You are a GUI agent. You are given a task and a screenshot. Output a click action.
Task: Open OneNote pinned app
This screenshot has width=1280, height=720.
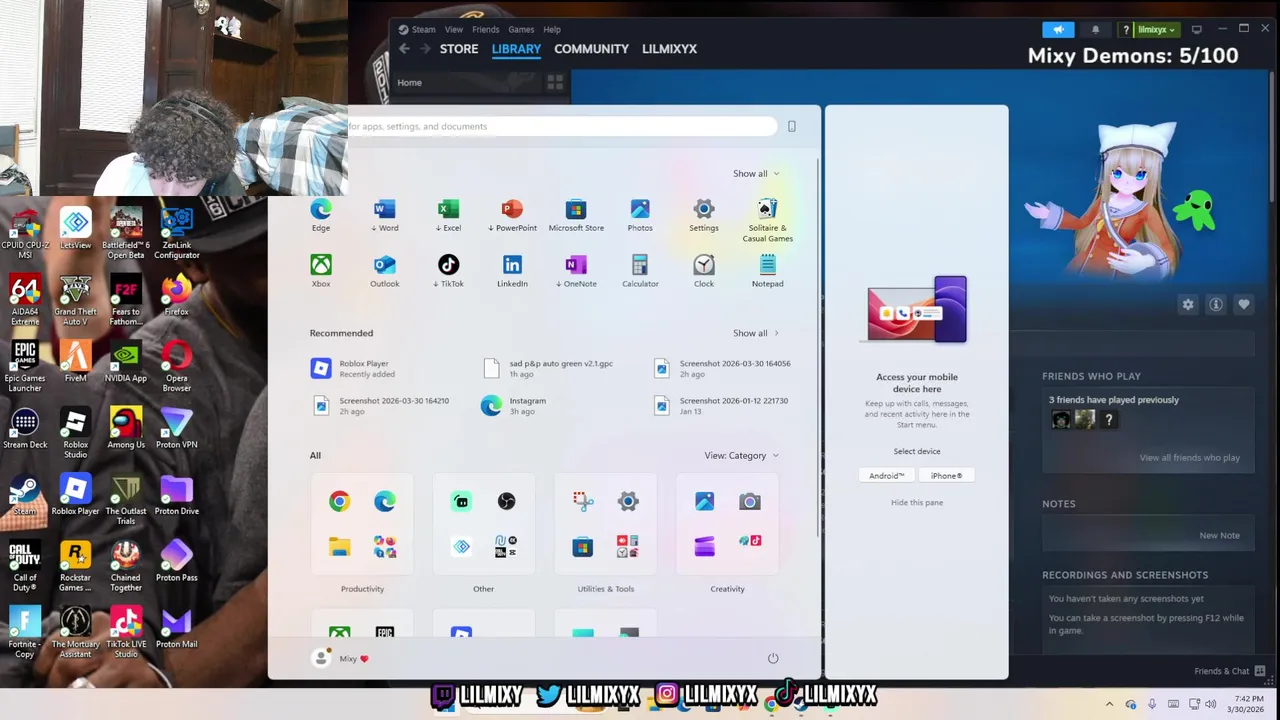[x=576, y=271]
